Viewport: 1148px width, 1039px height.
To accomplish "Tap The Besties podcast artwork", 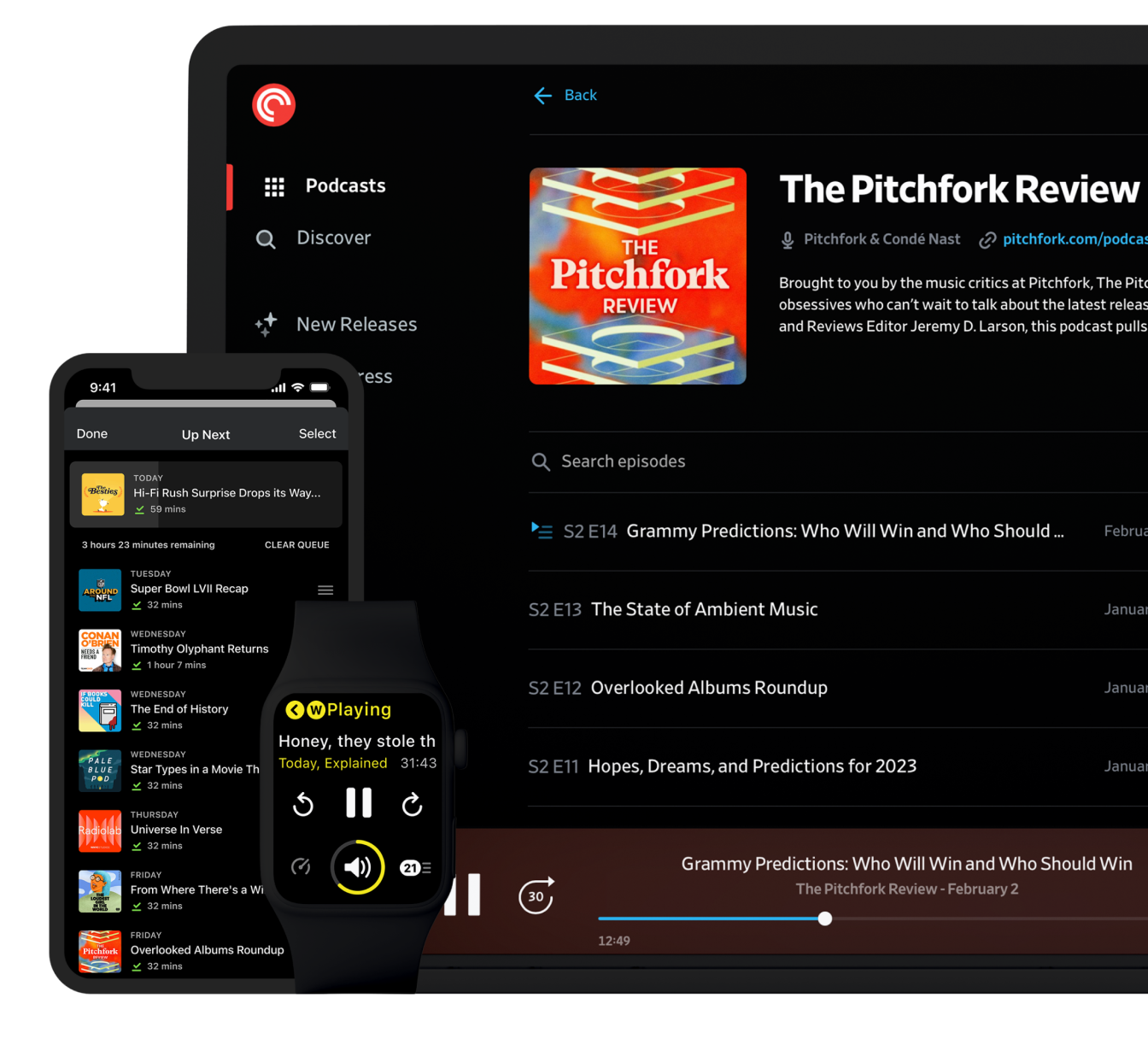I will 103,495.
